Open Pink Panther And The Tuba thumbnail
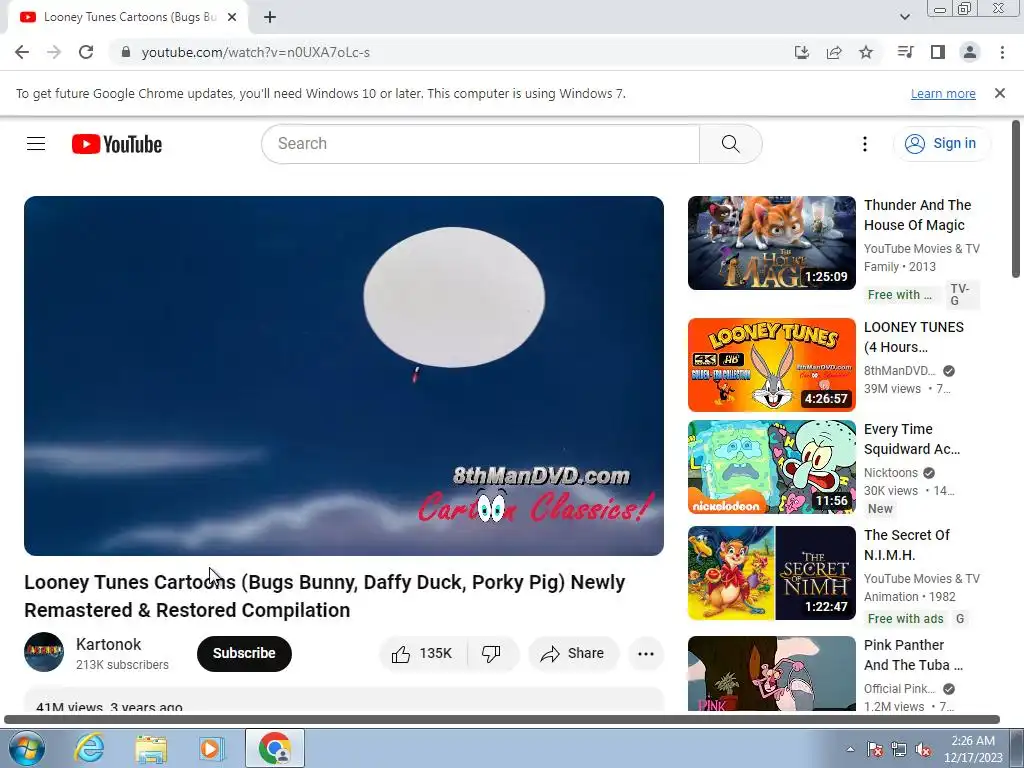 click(771, 673)
